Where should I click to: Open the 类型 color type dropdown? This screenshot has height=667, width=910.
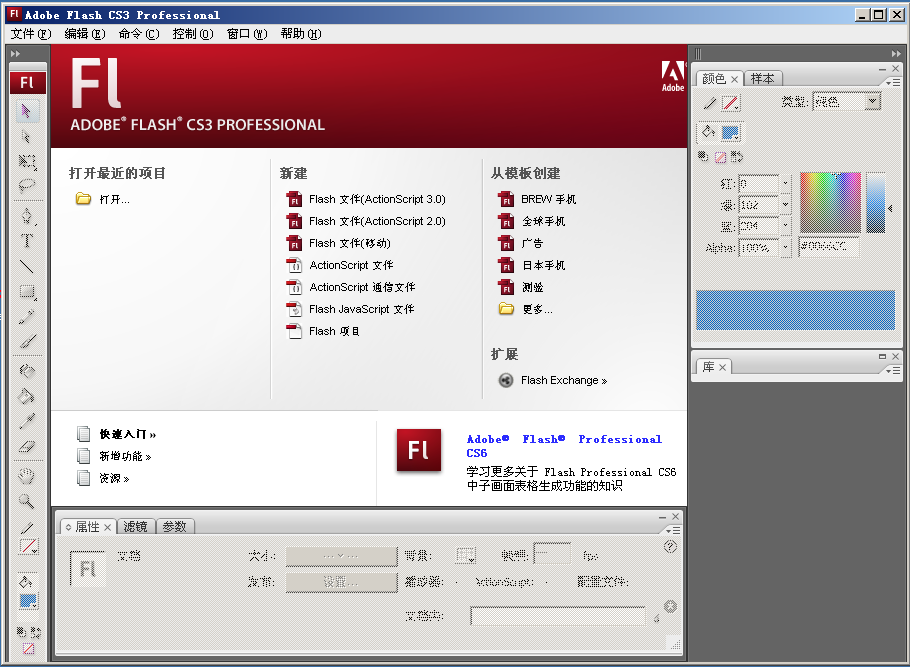coord(871,102)
